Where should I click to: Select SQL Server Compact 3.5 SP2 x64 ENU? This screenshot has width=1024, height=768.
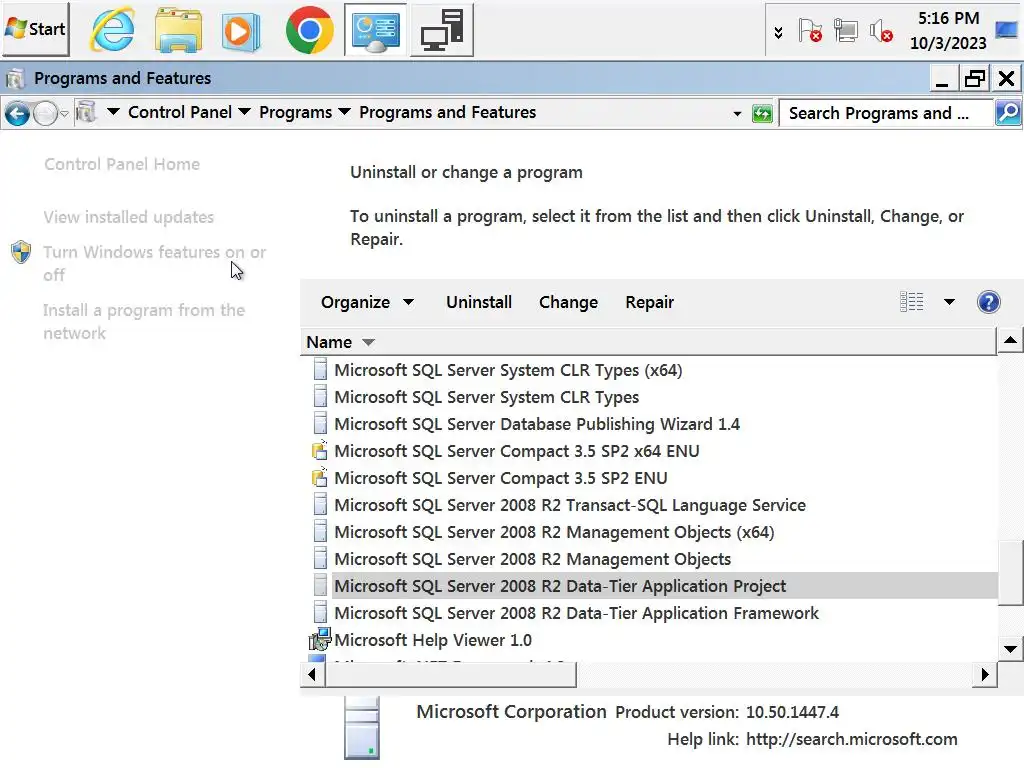[517, 451]
